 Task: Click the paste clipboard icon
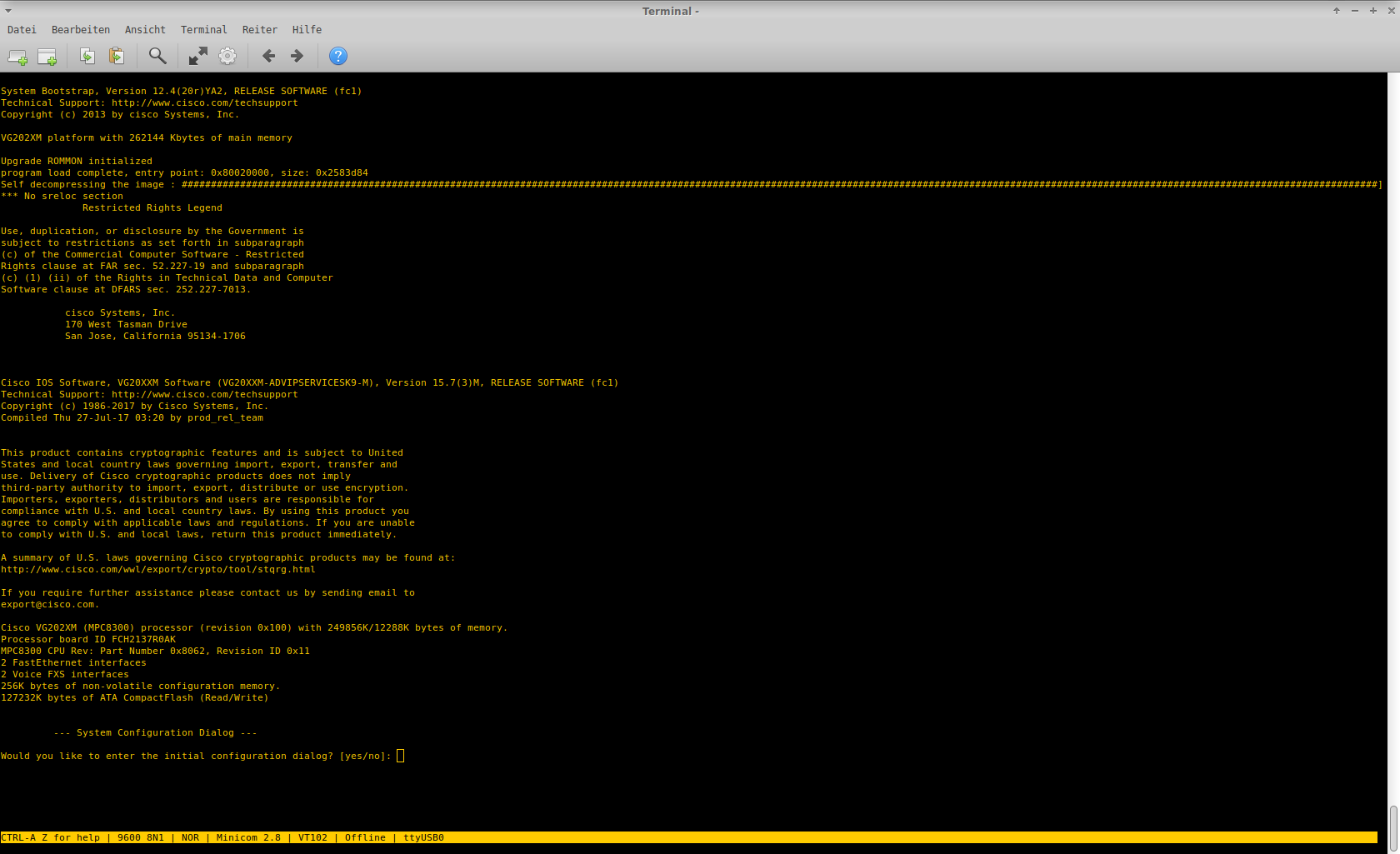click(117, 56)
